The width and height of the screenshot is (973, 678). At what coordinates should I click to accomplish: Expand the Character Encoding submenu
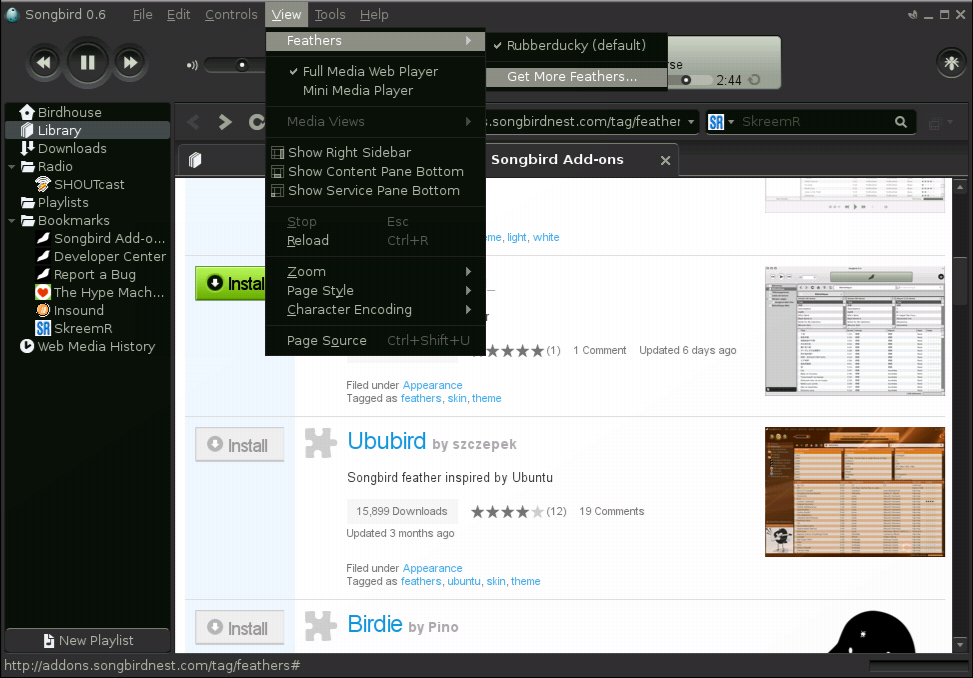(x=375, y=310)
